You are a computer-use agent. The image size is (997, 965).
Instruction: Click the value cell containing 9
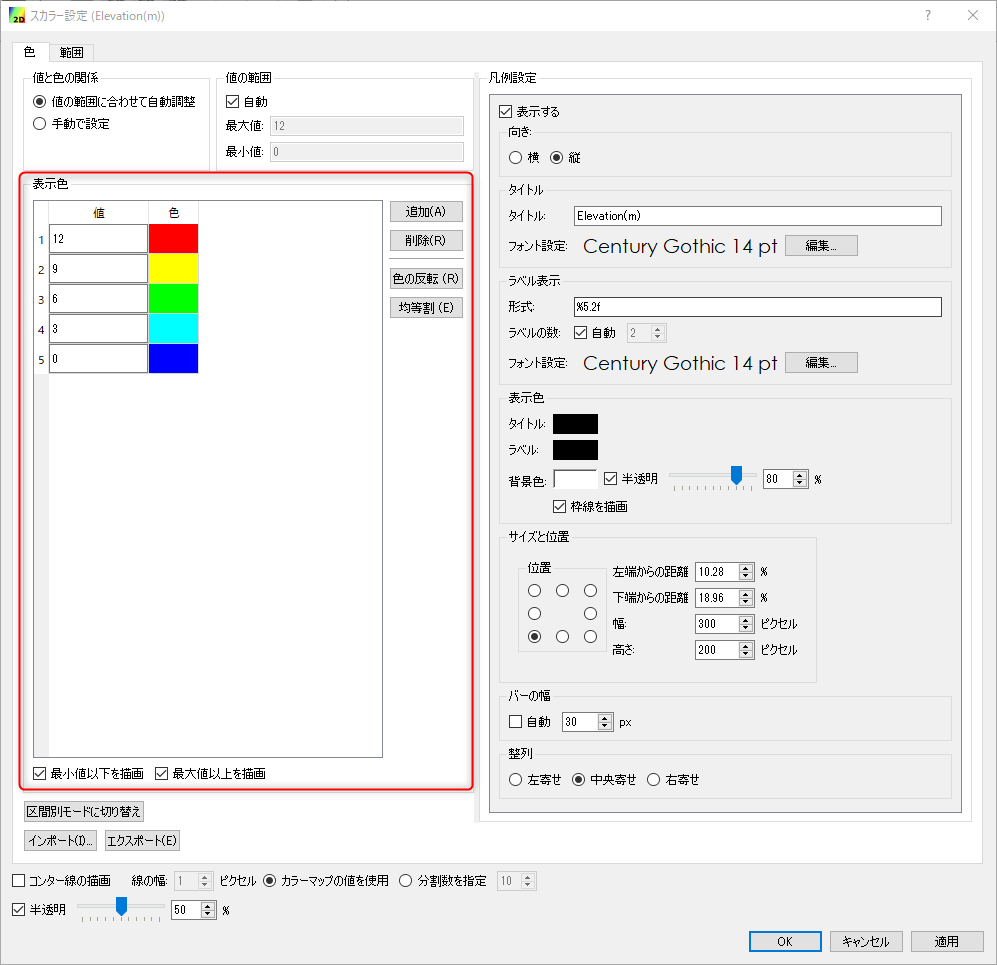tap(99, 269)
